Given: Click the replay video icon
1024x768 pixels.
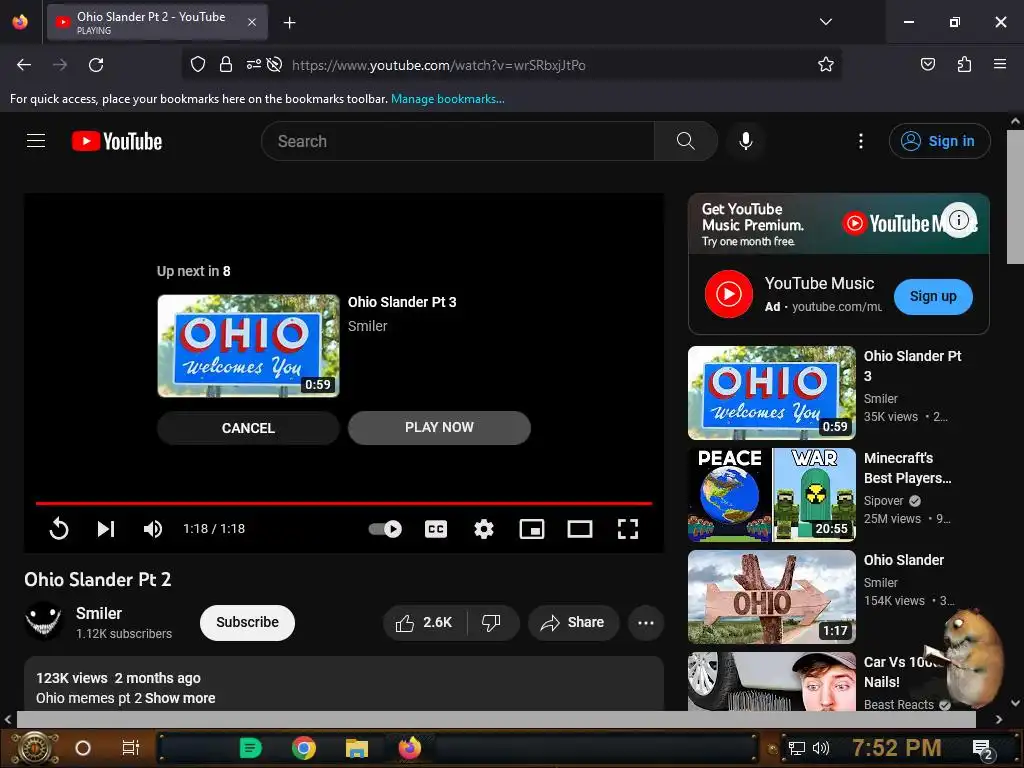Looking at the screenshot, I should tap(59, 528).
